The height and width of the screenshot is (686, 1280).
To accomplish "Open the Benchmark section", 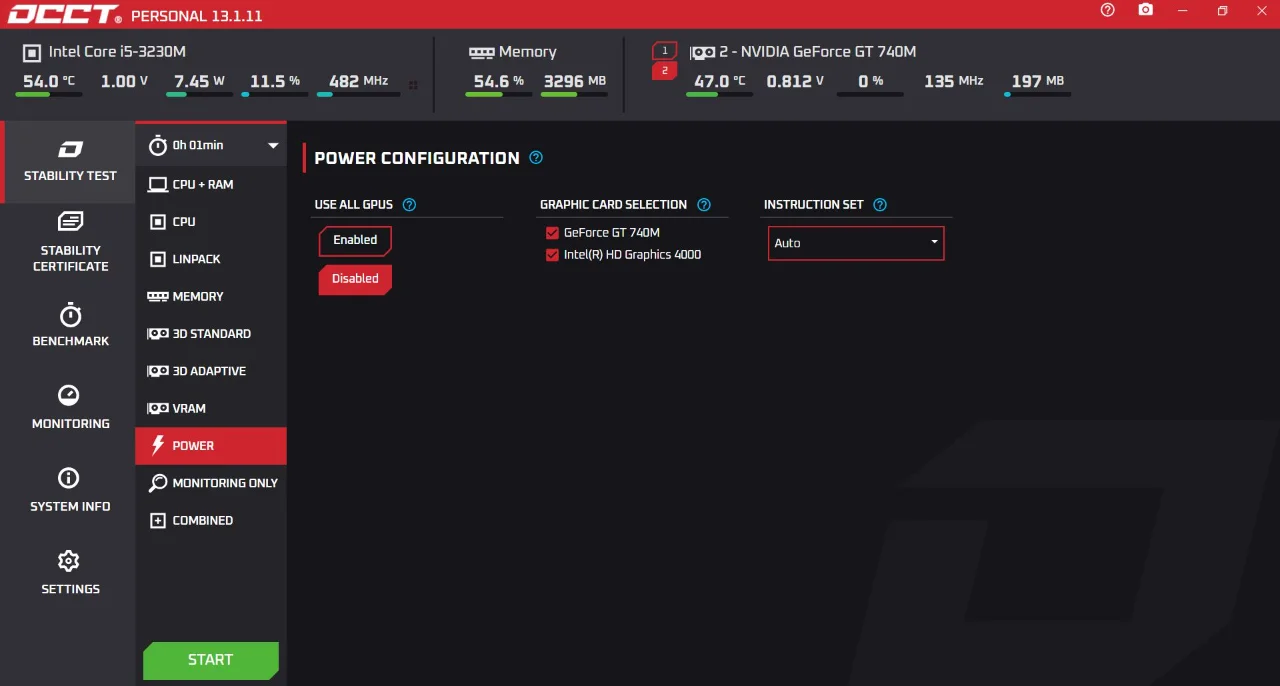I will tap(70, 325).
